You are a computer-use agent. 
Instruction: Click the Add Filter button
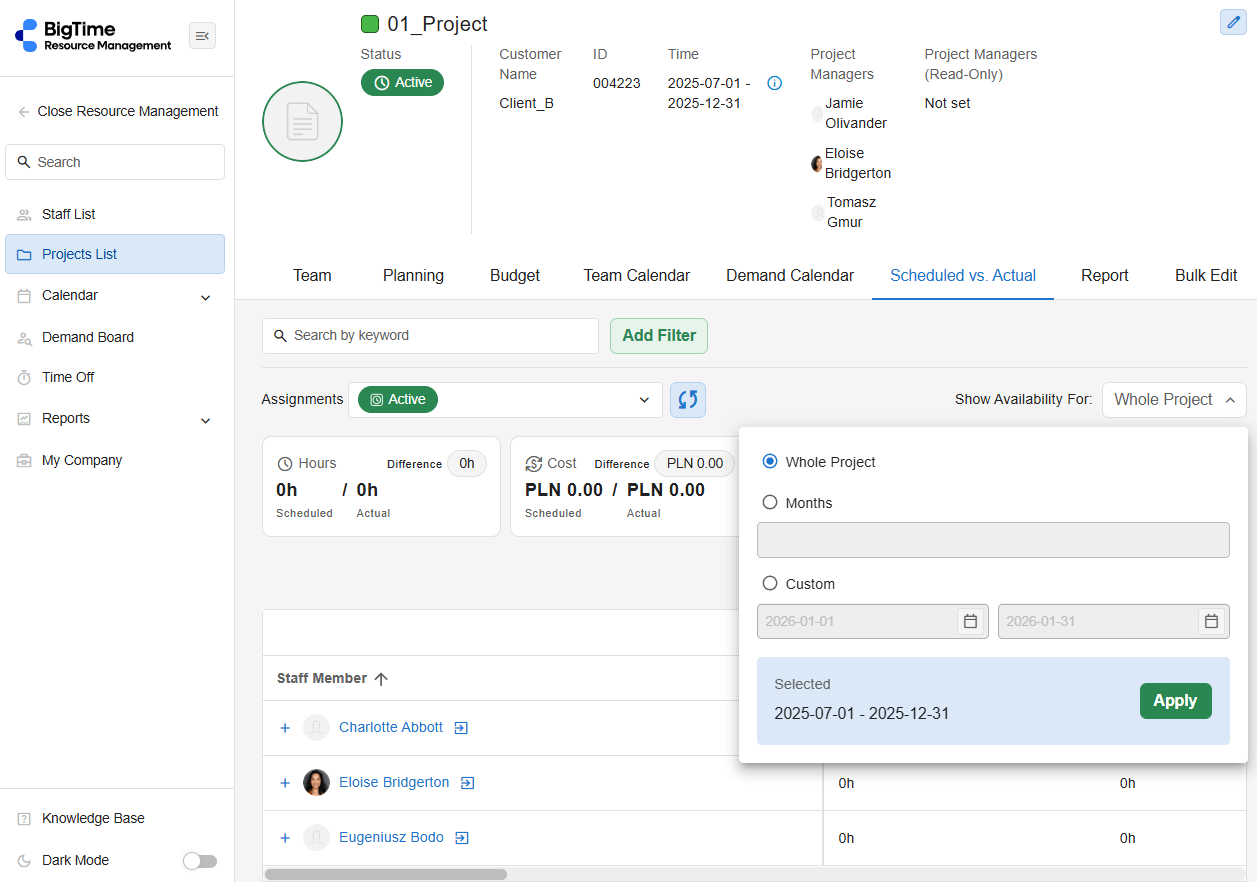(658, 336)
